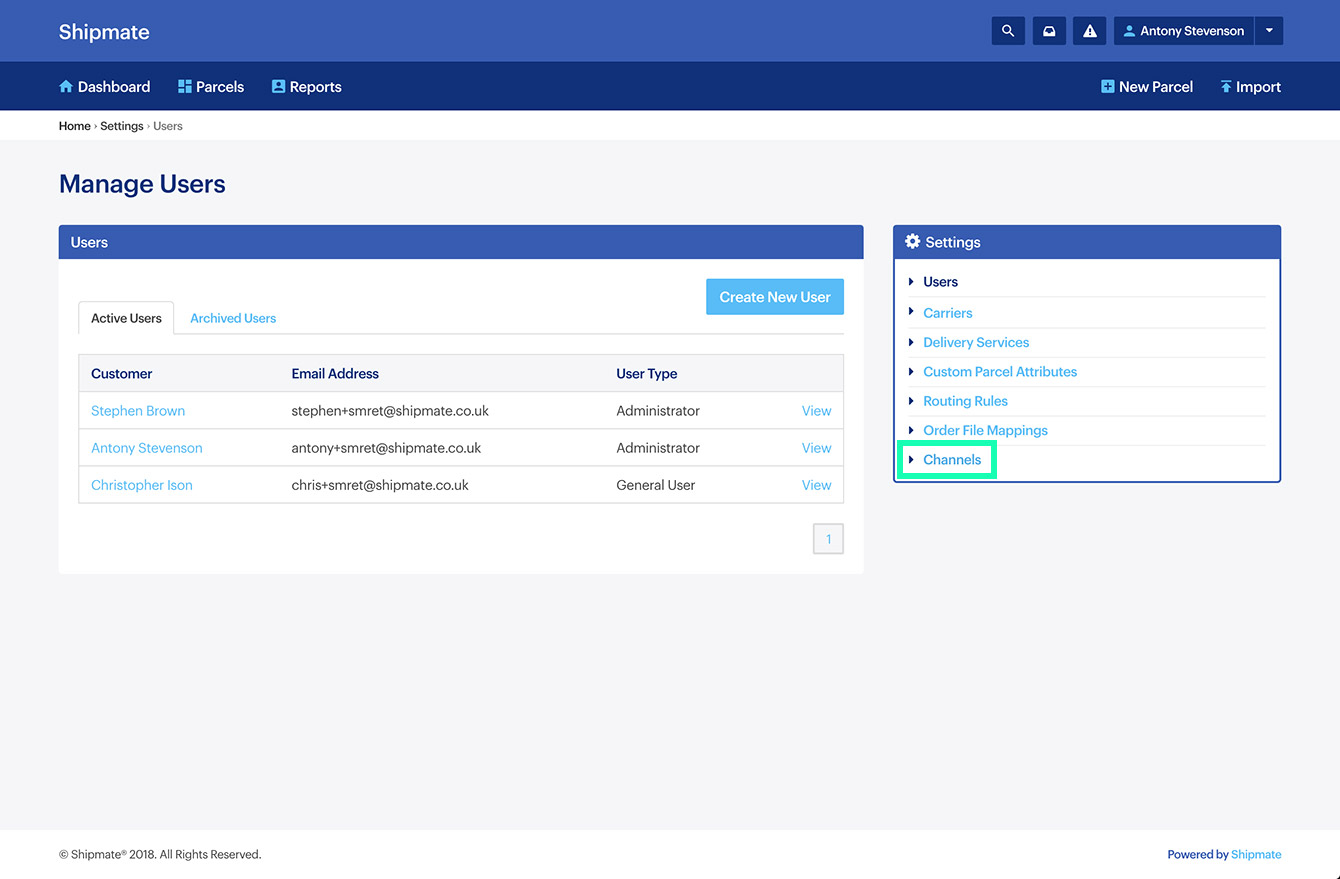Click New Parcel in the navigation bar
Image resolution: width=1340 pixels, height=879 pixels.
point(1147,87)
